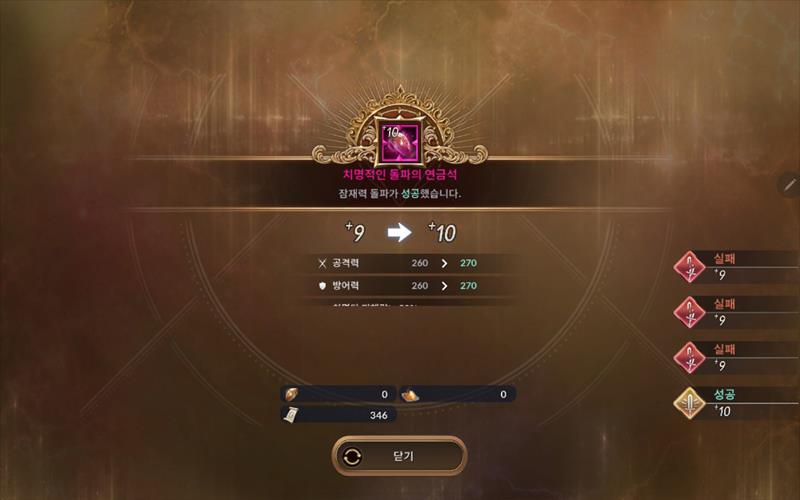Select the second 실패 +9 history icon
800x500 pixels.
pyautogui.click(x=690, y=312)
